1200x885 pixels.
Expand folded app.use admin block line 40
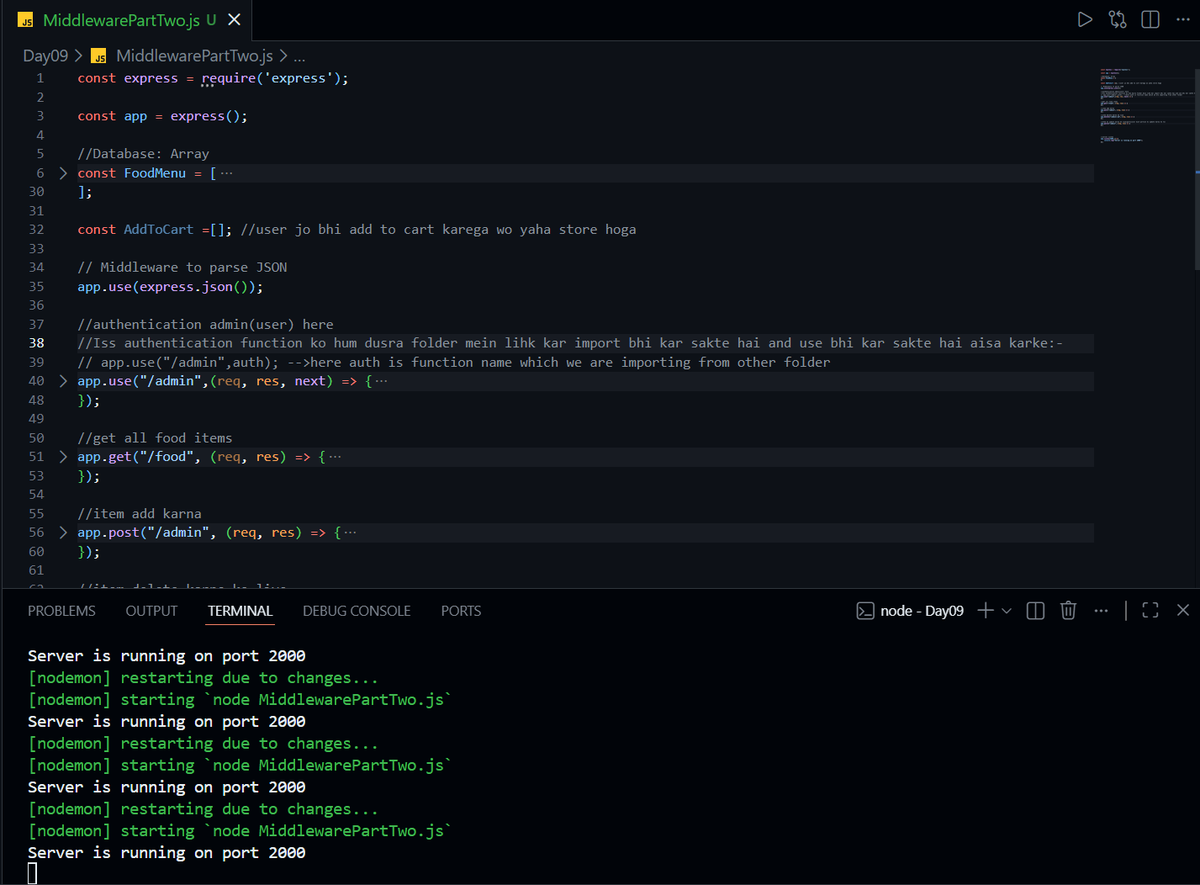[x=63, y=381]
